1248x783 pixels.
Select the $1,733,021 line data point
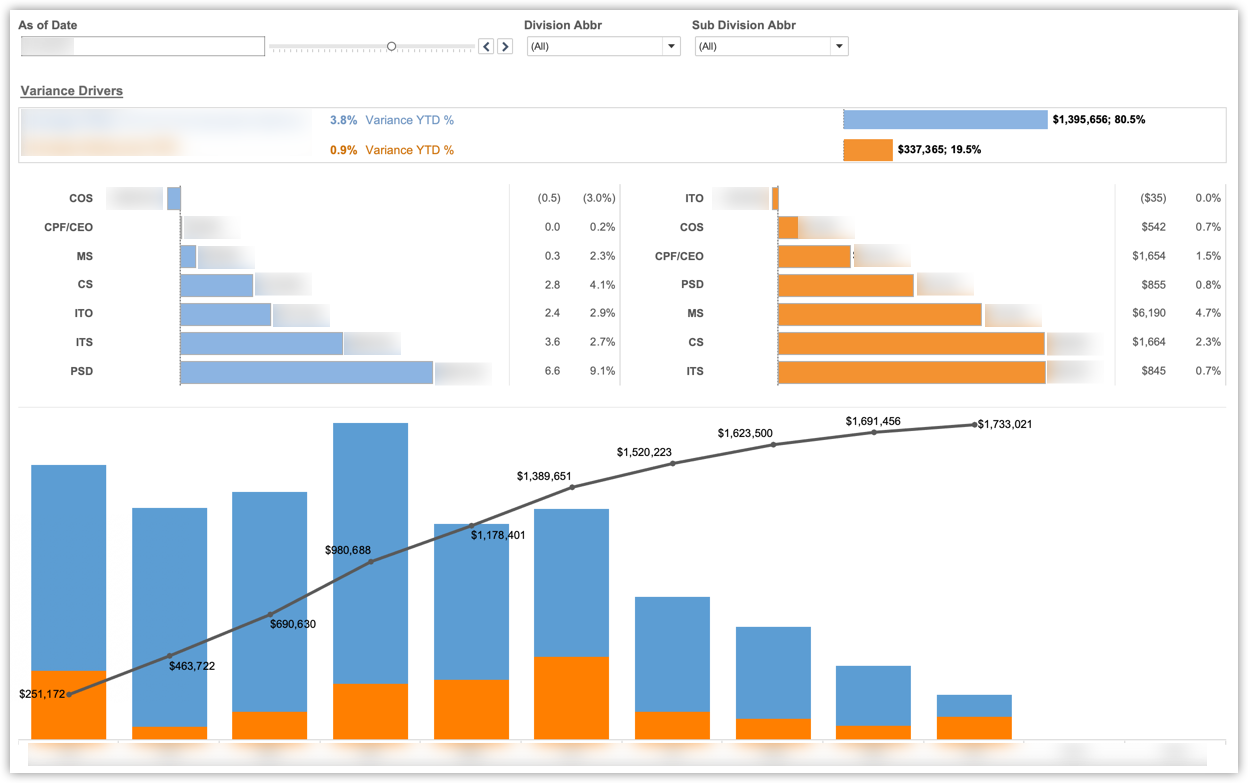pos(974,425)
